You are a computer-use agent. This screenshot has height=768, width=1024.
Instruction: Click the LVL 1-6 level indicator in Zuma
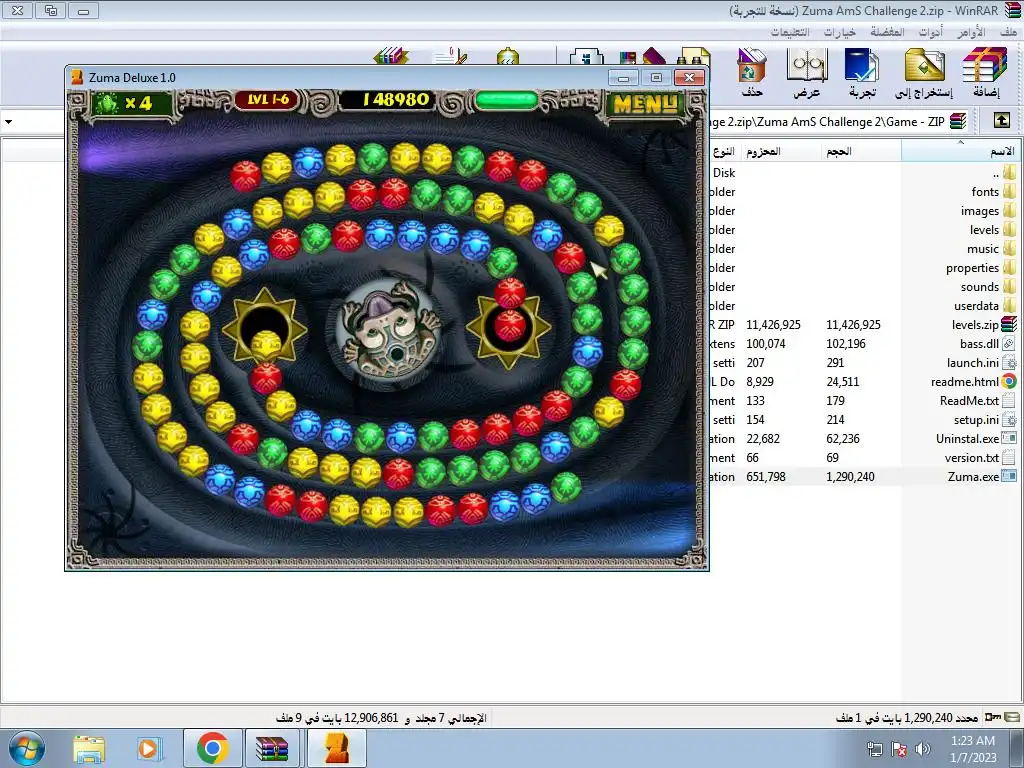coord(268,100)
